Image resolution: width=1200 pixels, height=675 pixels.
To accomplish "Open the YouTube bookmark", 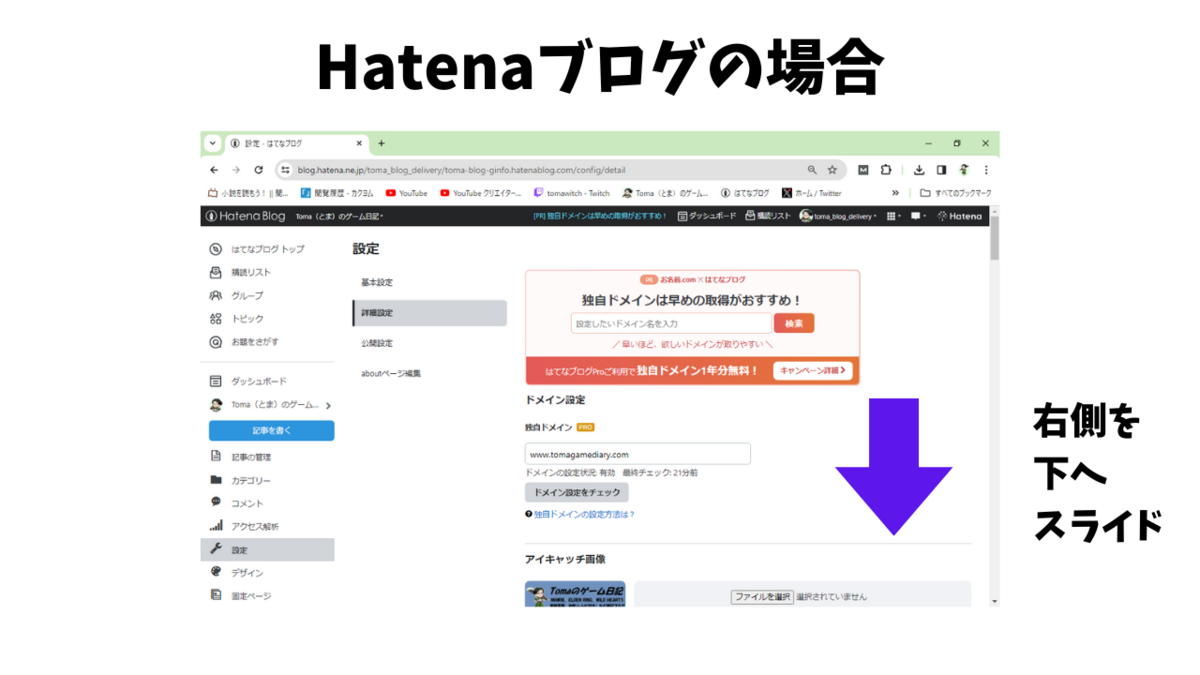I will [x=406, y=193].
